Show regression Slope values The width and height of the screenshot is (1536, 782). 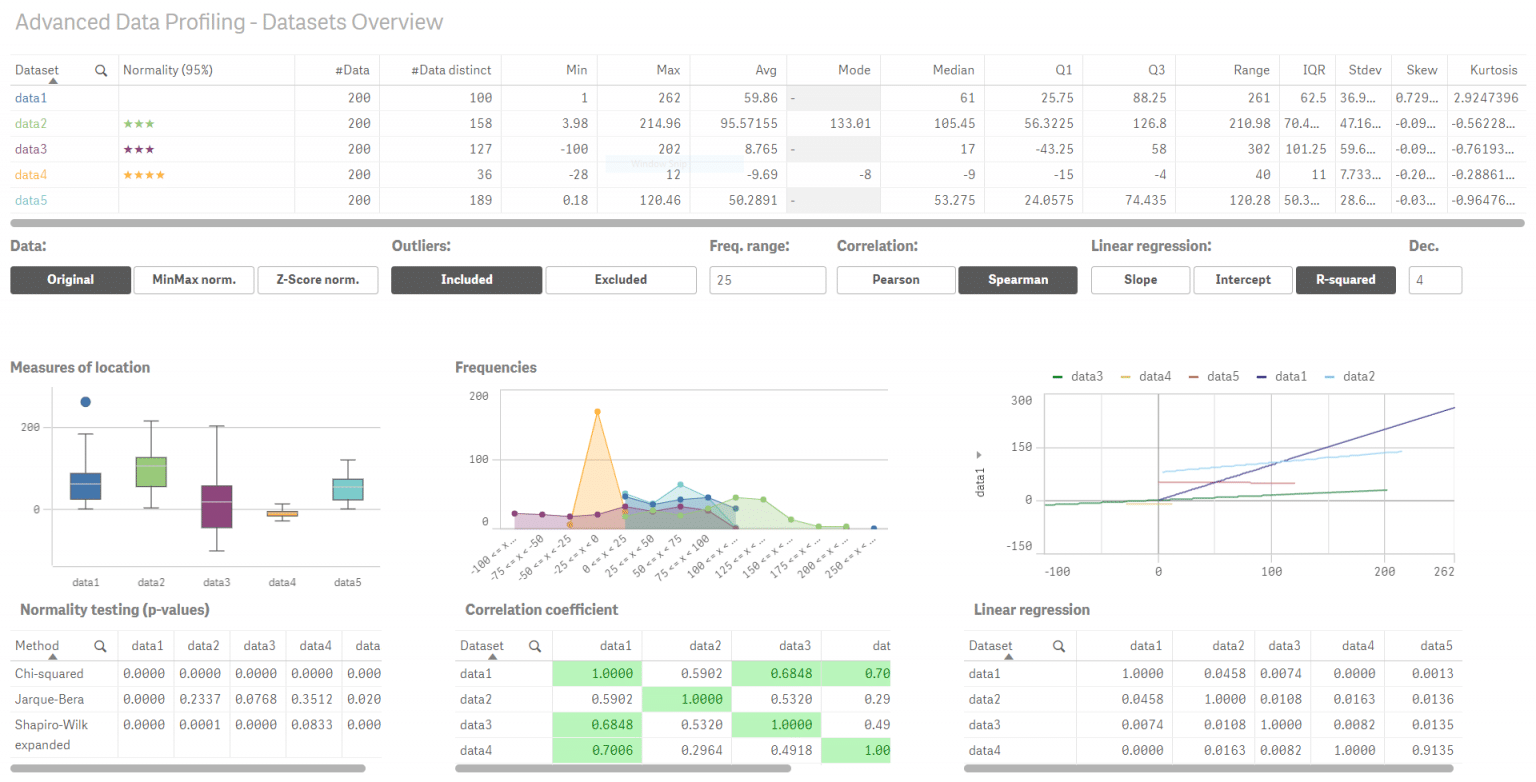(x=1140, y=280)
